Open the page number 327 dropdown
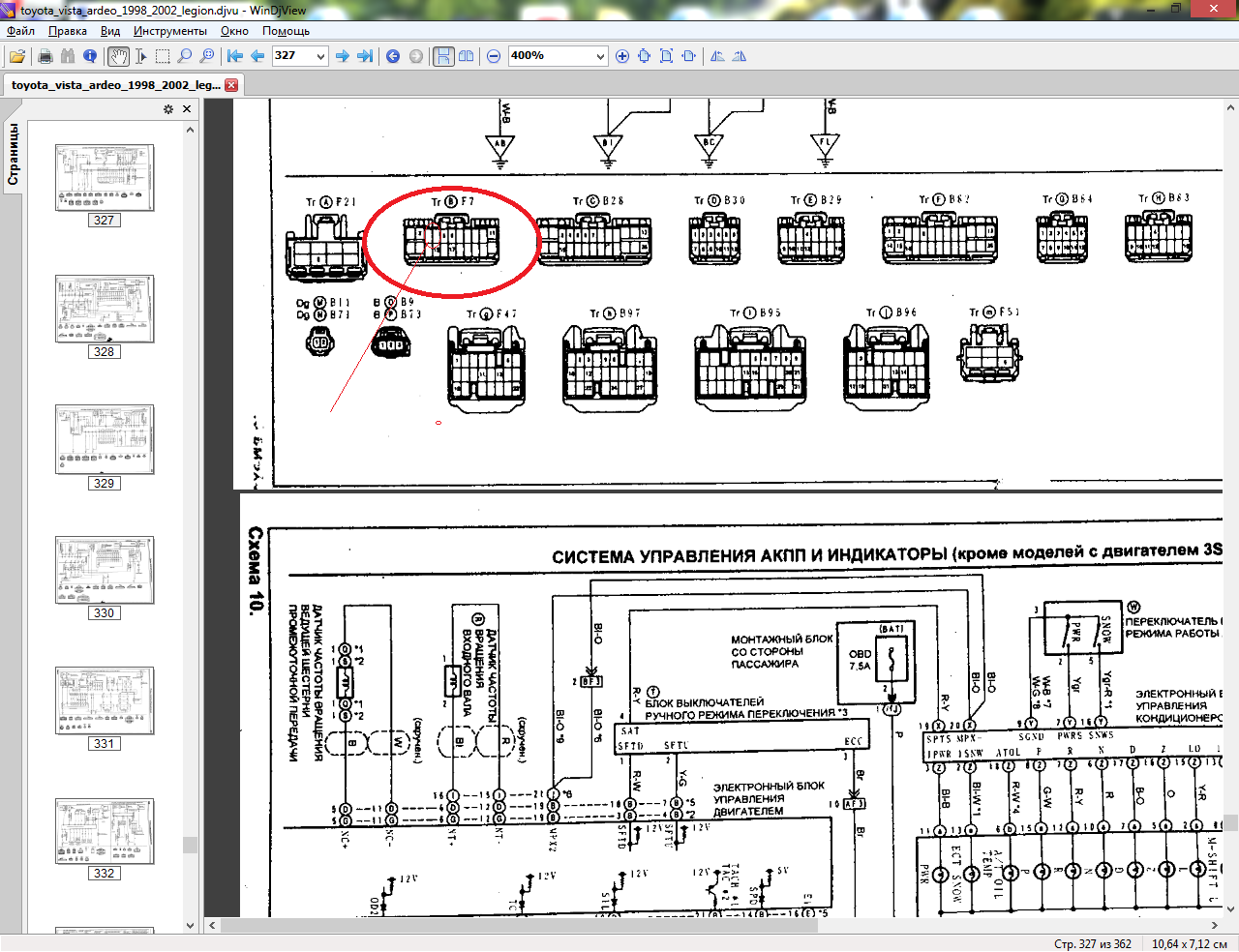Image resolution: width=1239 pixels, height=952 pixels. click(x=320, y=56)
